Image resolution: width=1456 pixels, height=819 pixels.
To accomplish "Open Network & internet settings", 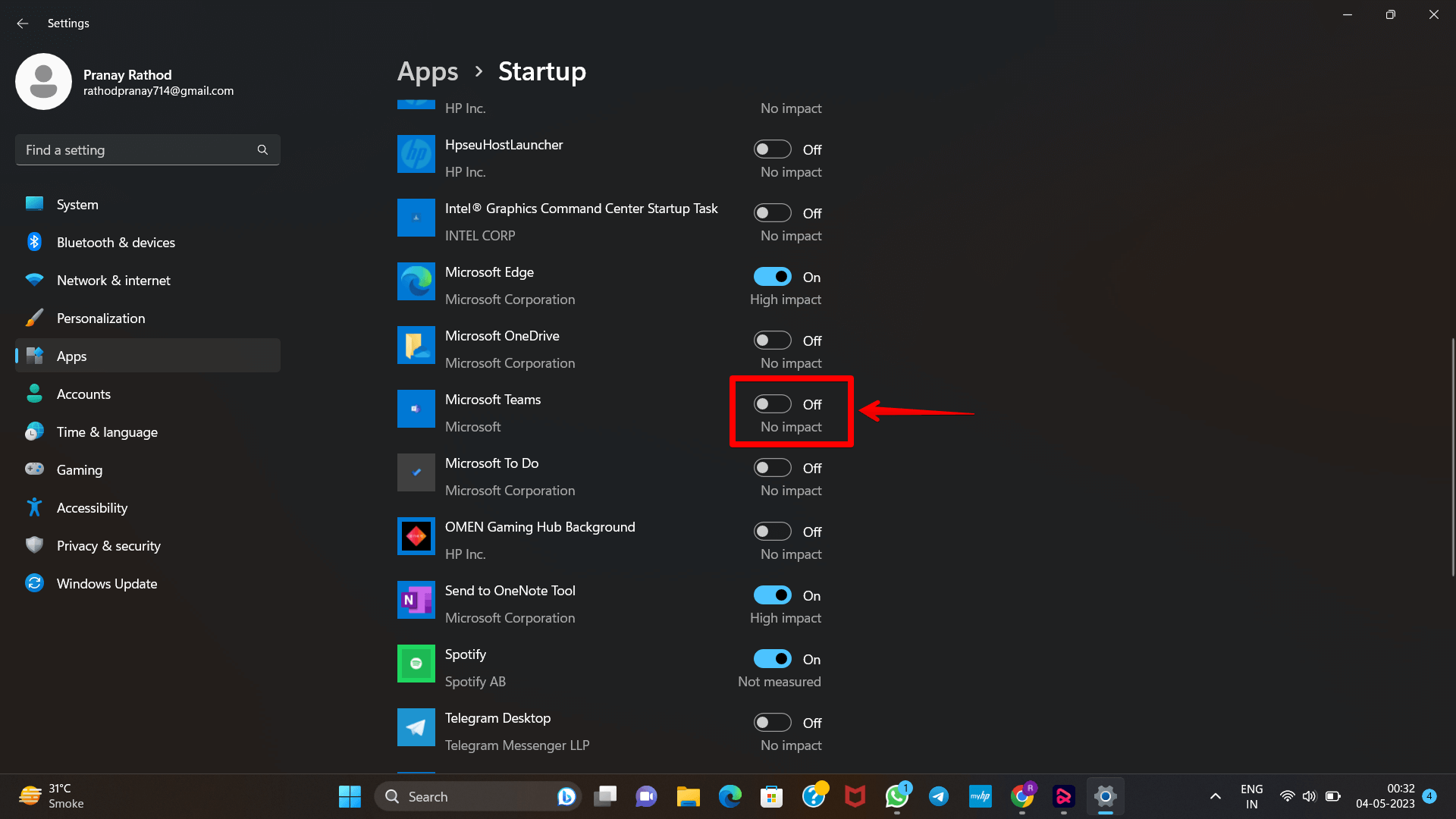I will pos(148,280).
